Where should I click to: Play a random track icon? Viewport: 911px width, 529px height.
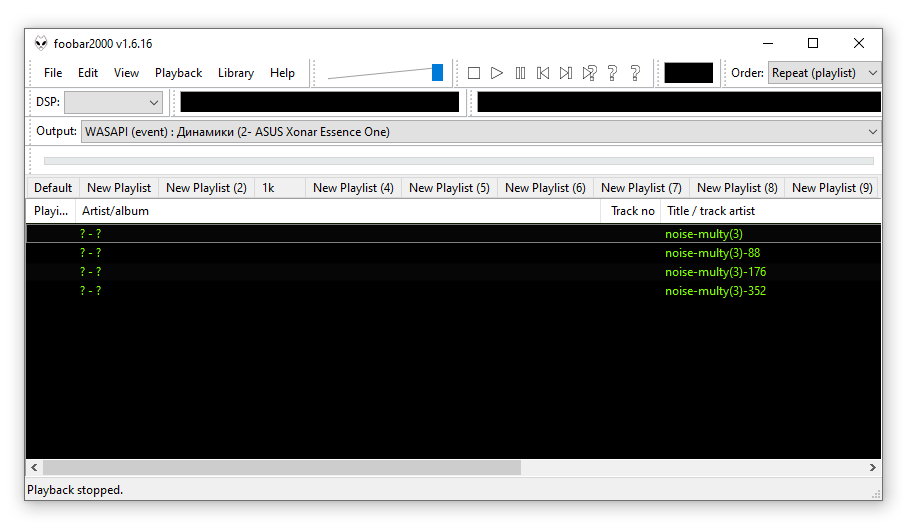click(589, 73)
